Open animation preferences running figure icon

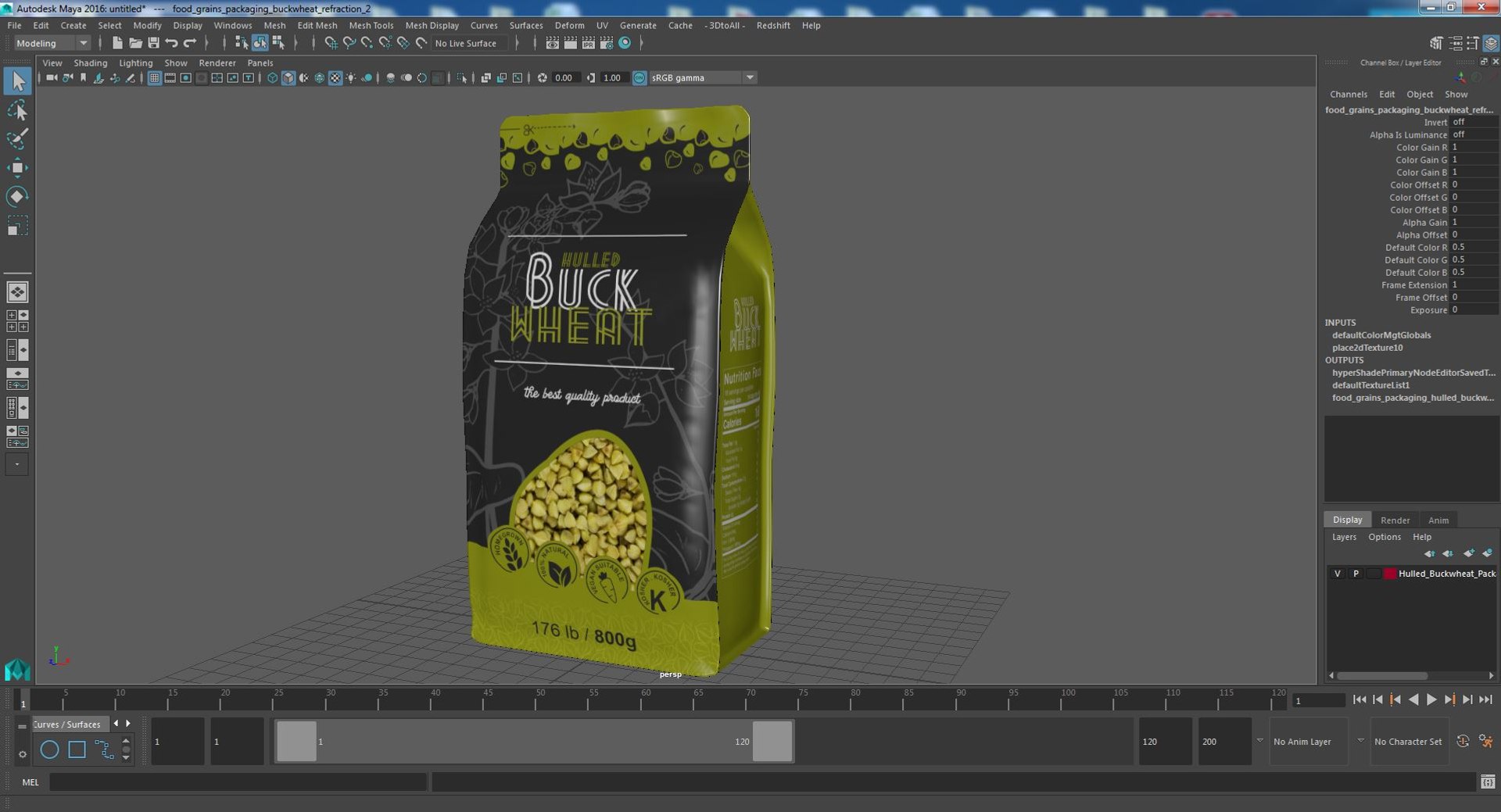click(1485, 741)
